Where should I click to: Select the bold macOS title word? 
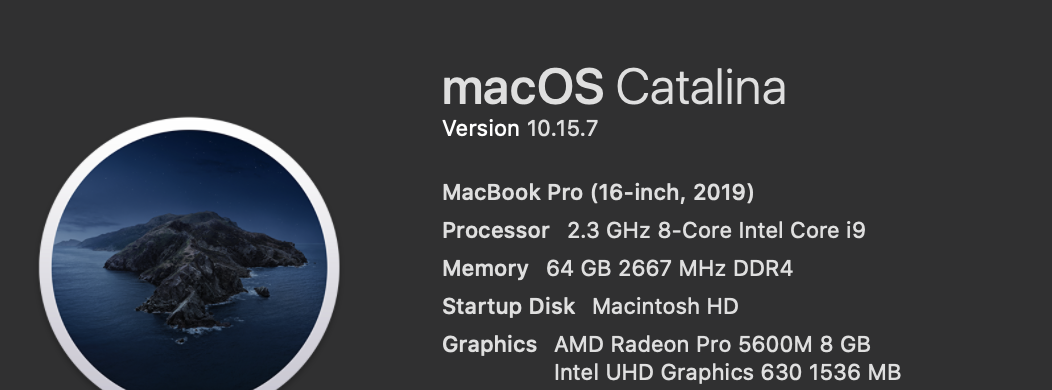523,88
